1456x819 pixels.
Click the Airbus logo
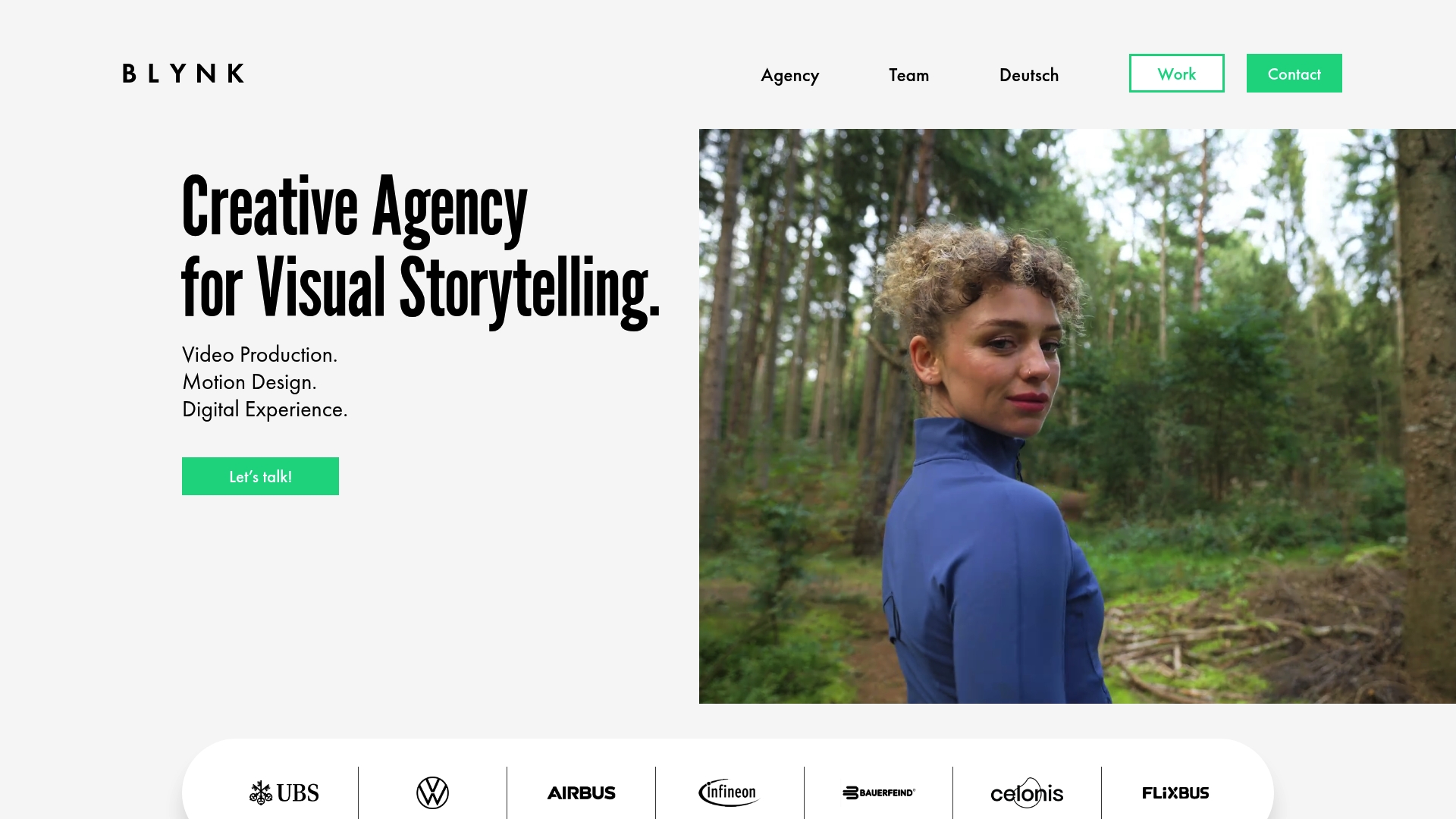[581, 792]
